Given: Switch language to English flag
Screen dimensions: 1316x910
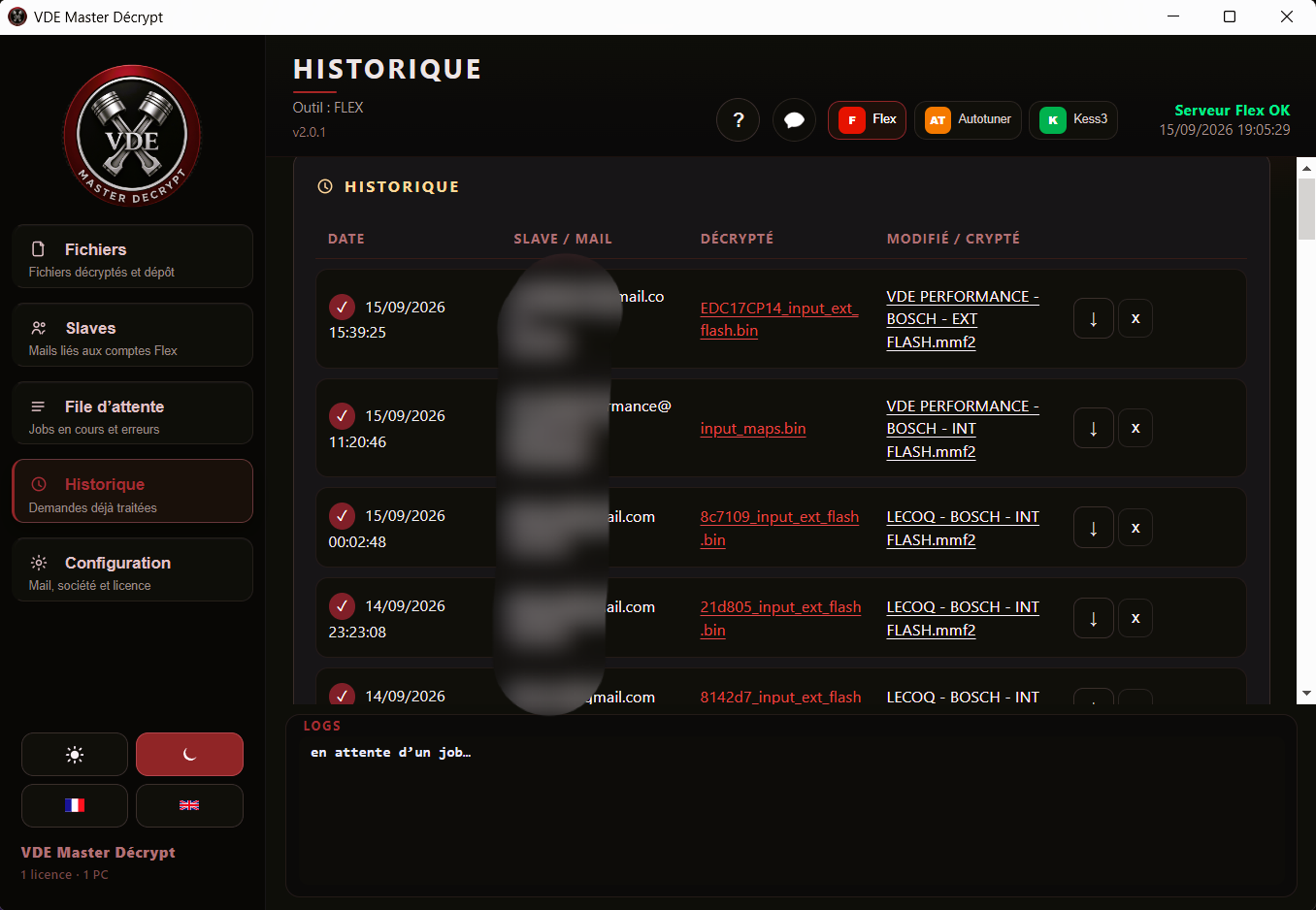Looking at the screenshot, I should pyautogui.click(x=189, y=805).
